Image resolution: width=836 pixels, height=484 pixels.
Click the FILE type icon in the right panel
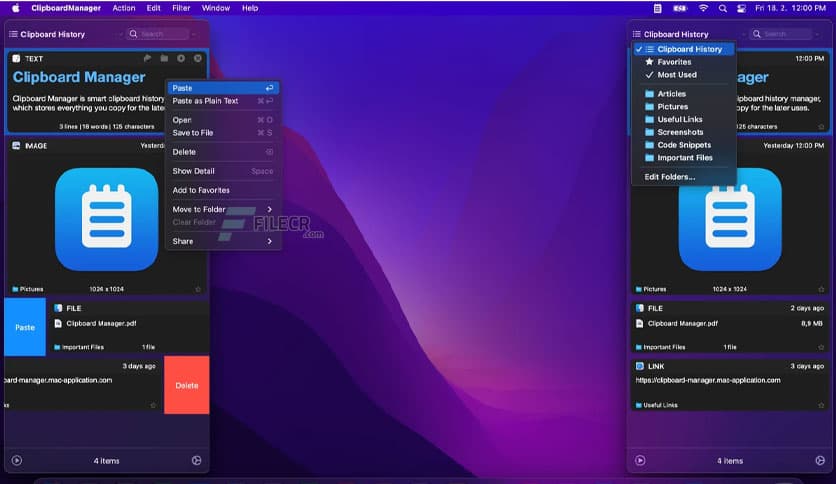(640, 308)
